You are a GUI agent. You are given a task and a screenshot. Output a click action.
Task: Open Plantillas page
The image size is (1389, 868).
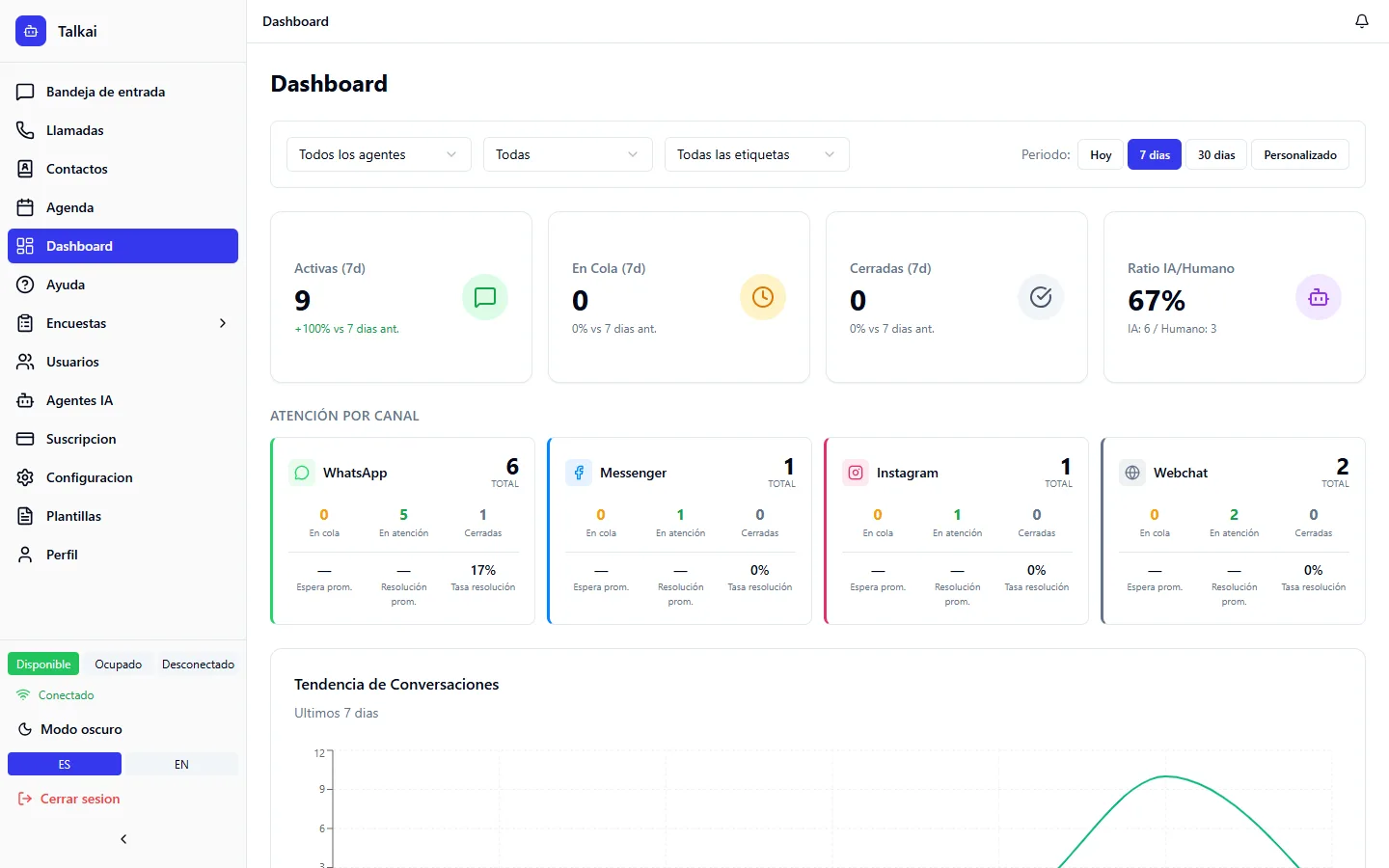(123, 516)
